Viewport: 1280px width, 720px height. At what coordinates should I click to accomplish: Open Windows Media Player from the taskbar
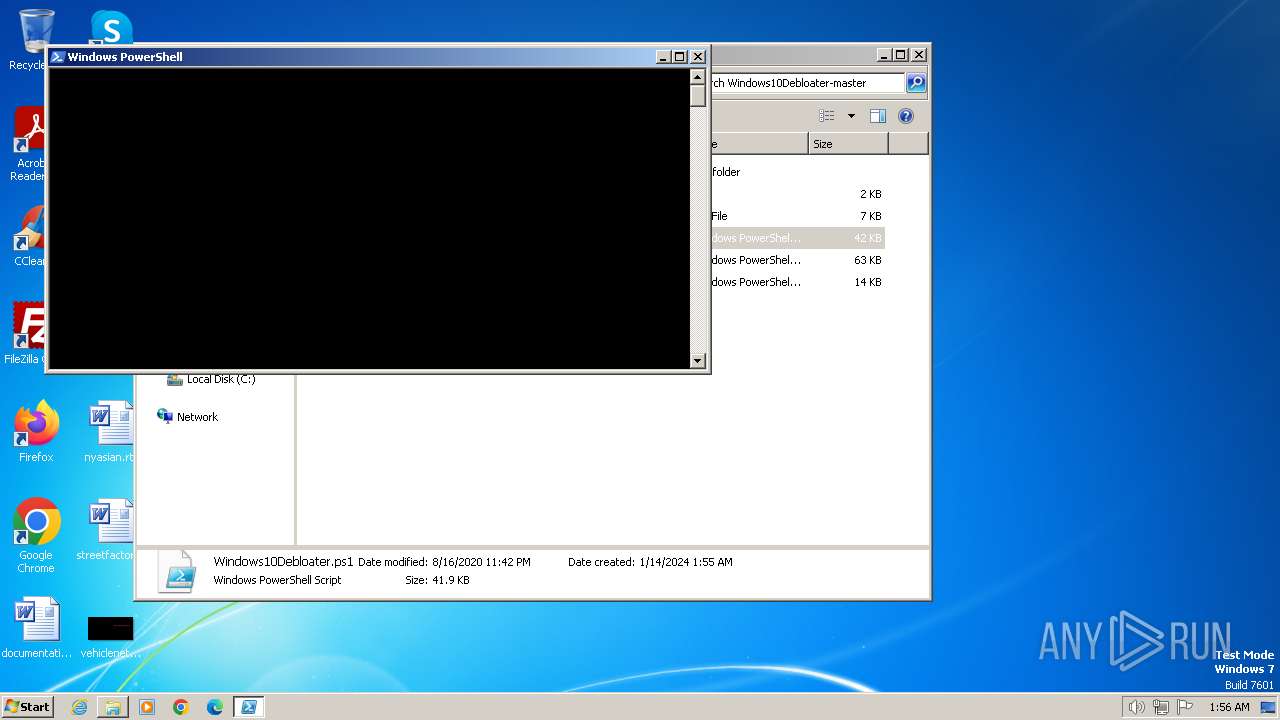click(147, 707)
